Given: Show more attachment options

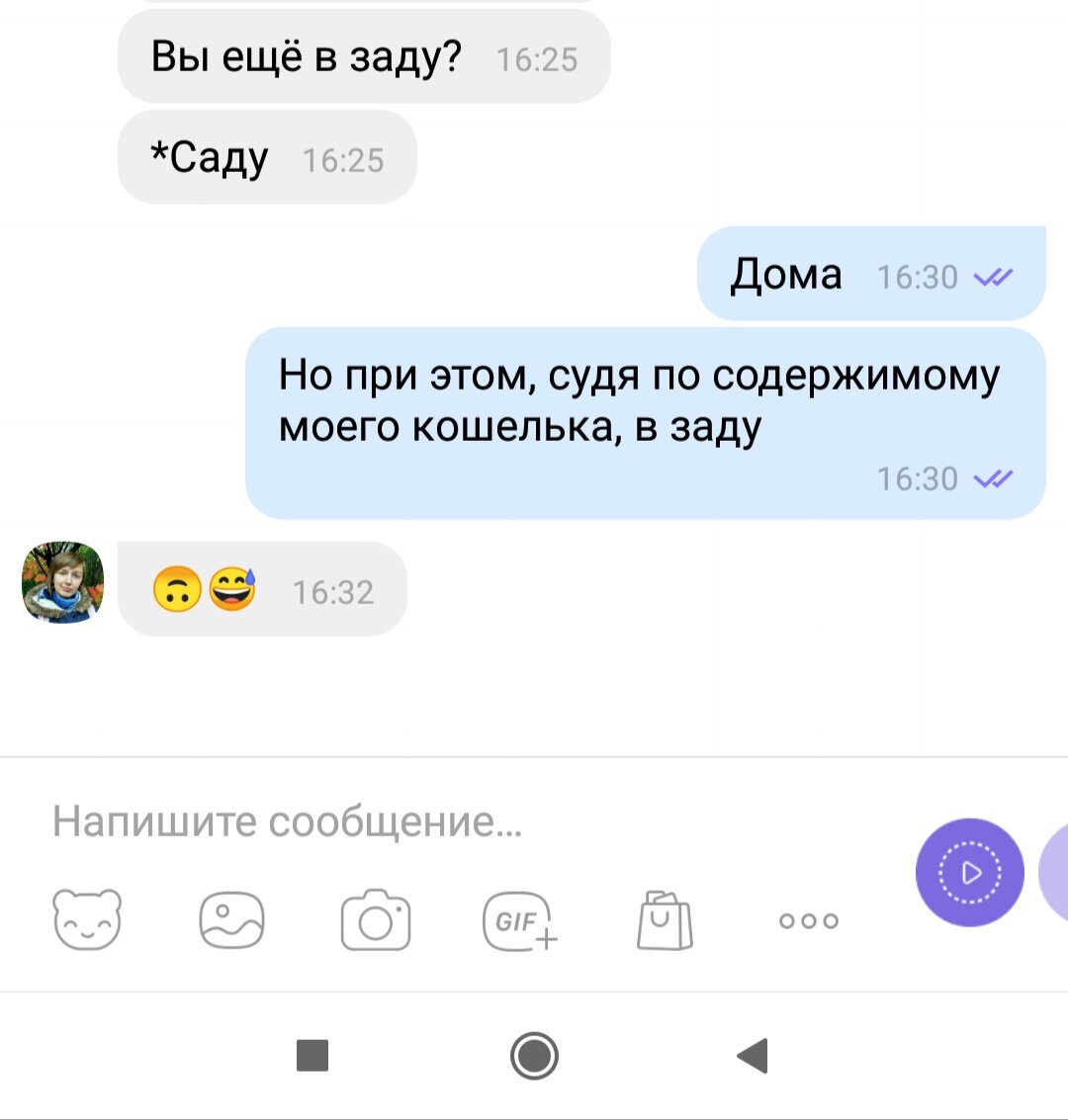Looking at the screenshot, I should [x=809, y=920].
